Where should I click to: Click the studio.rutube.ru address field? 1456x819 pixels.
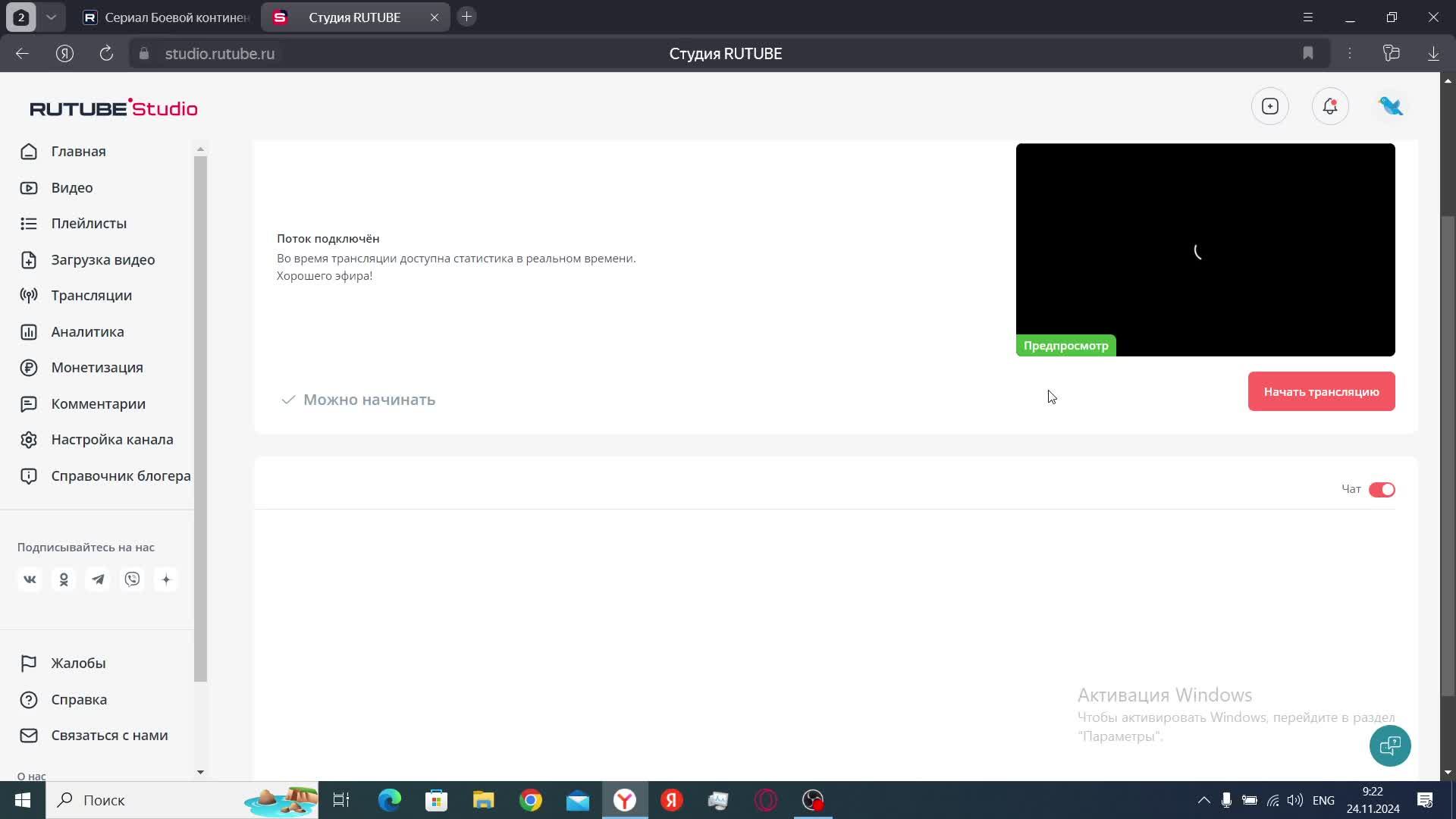coord(220,54)
